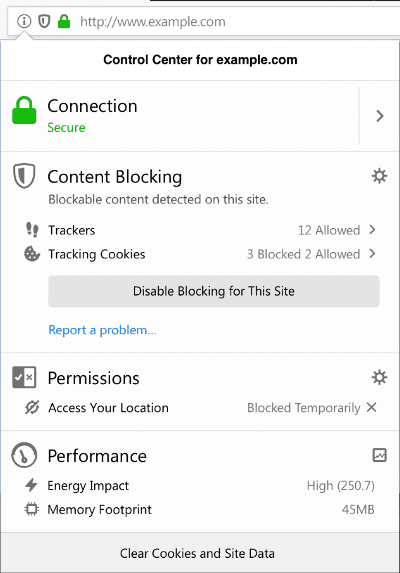Open Content Blocking settings gear
This screenshot has width=400, height=573.
coord(379,176)
